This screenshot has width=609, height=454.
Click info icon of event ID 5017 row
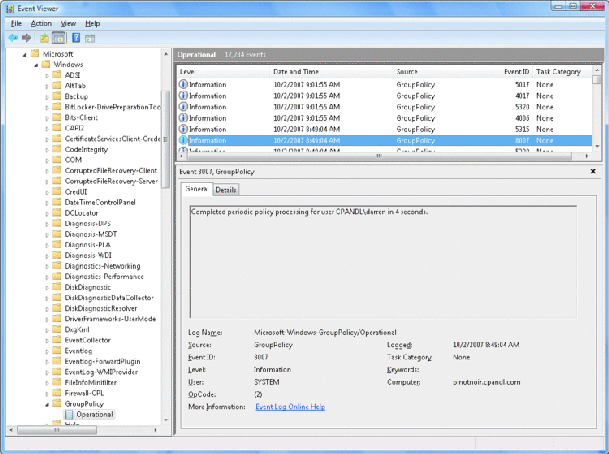[183, 84]
